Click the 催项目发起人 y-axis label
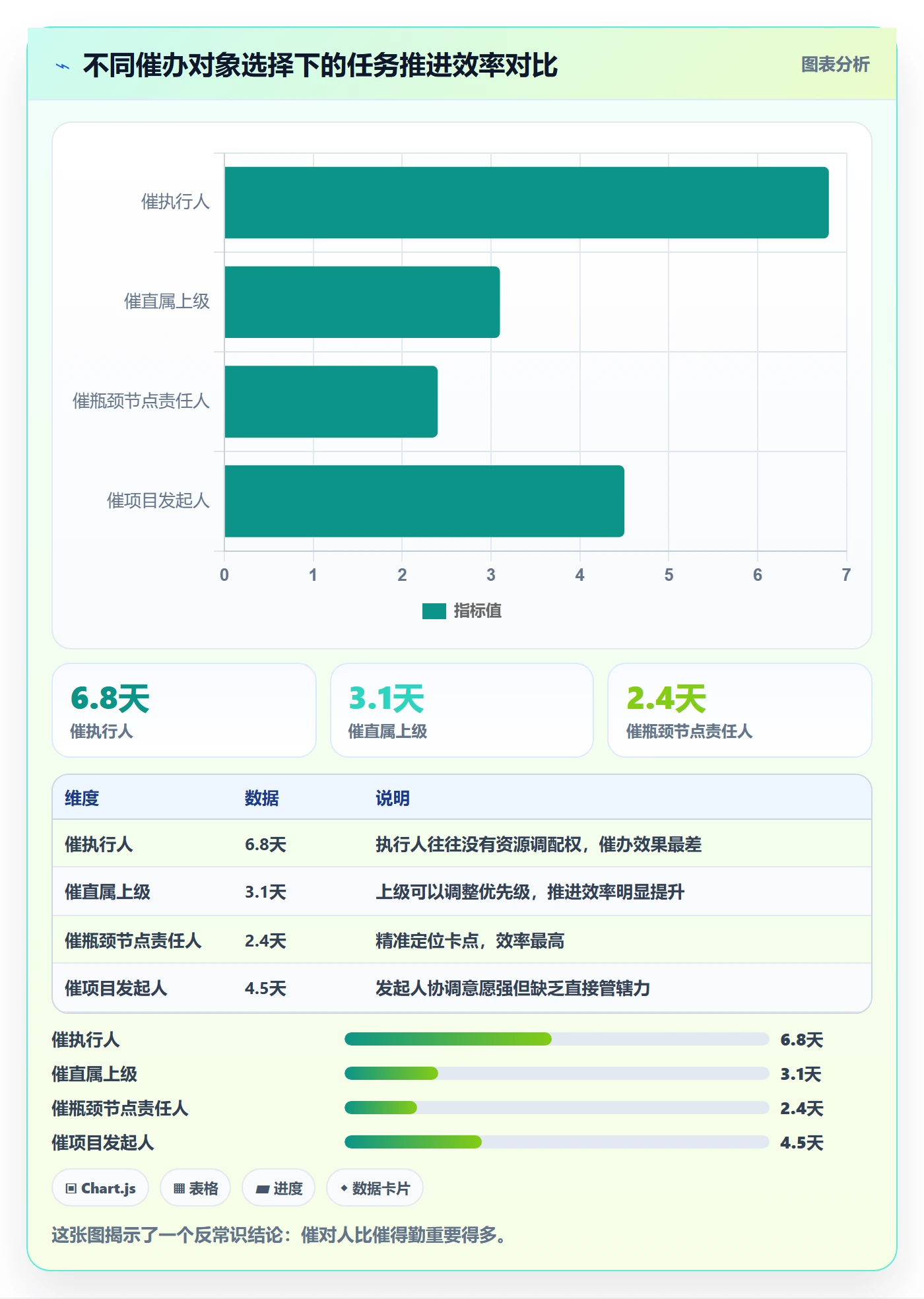This screenshot has height=1299, width=924. (x=158, y=501)
